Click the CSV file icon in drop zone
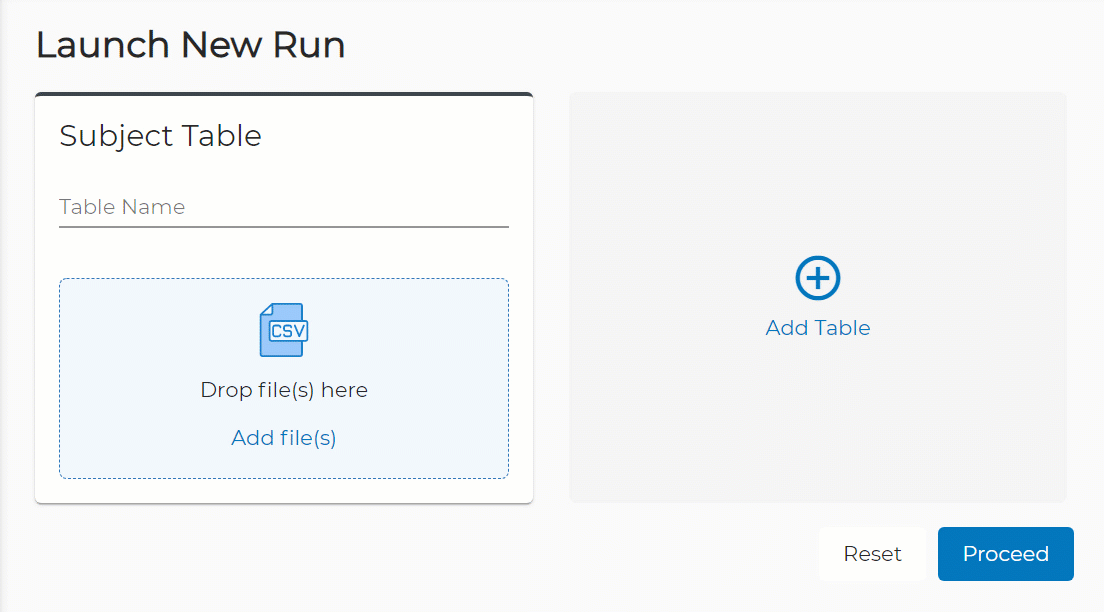 point(284,330)
